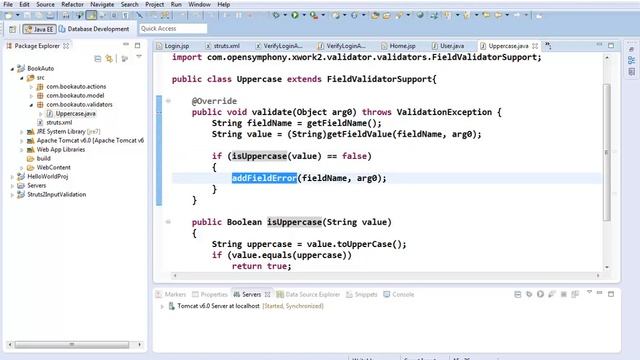Click the highlighted addFieldError text
Image resolution: width=640 pixels, height=360 pixels.
pyautogui.click(x=264, y=178)
